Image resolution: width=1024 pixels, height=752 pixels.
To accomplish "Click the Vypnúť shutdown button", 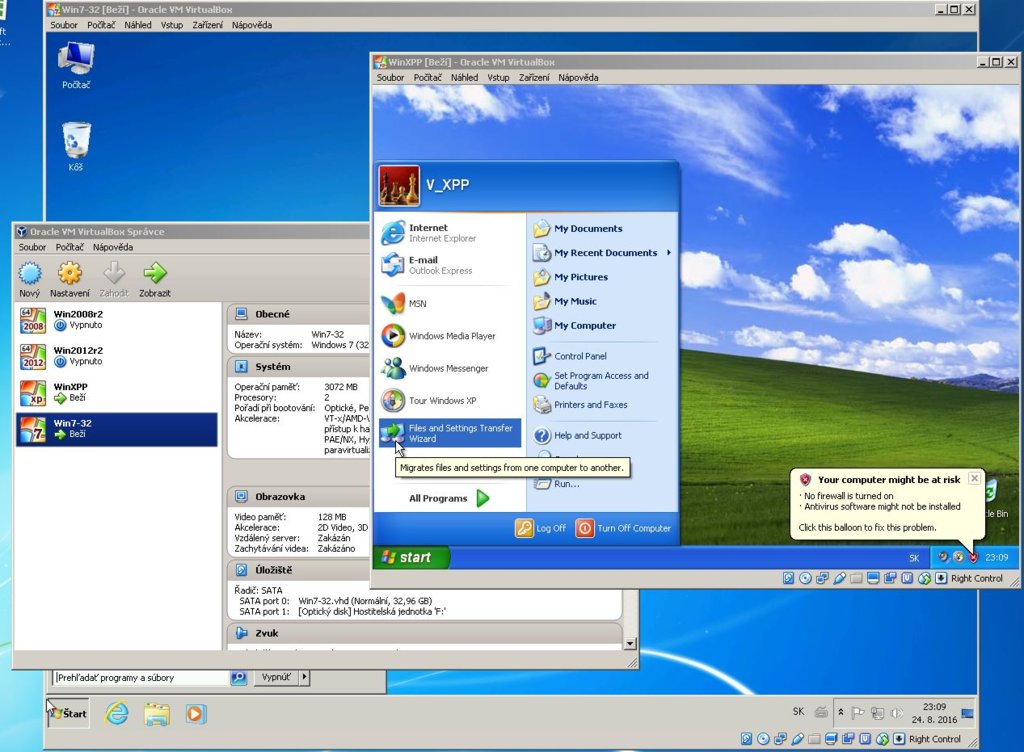I will point(276,677).
